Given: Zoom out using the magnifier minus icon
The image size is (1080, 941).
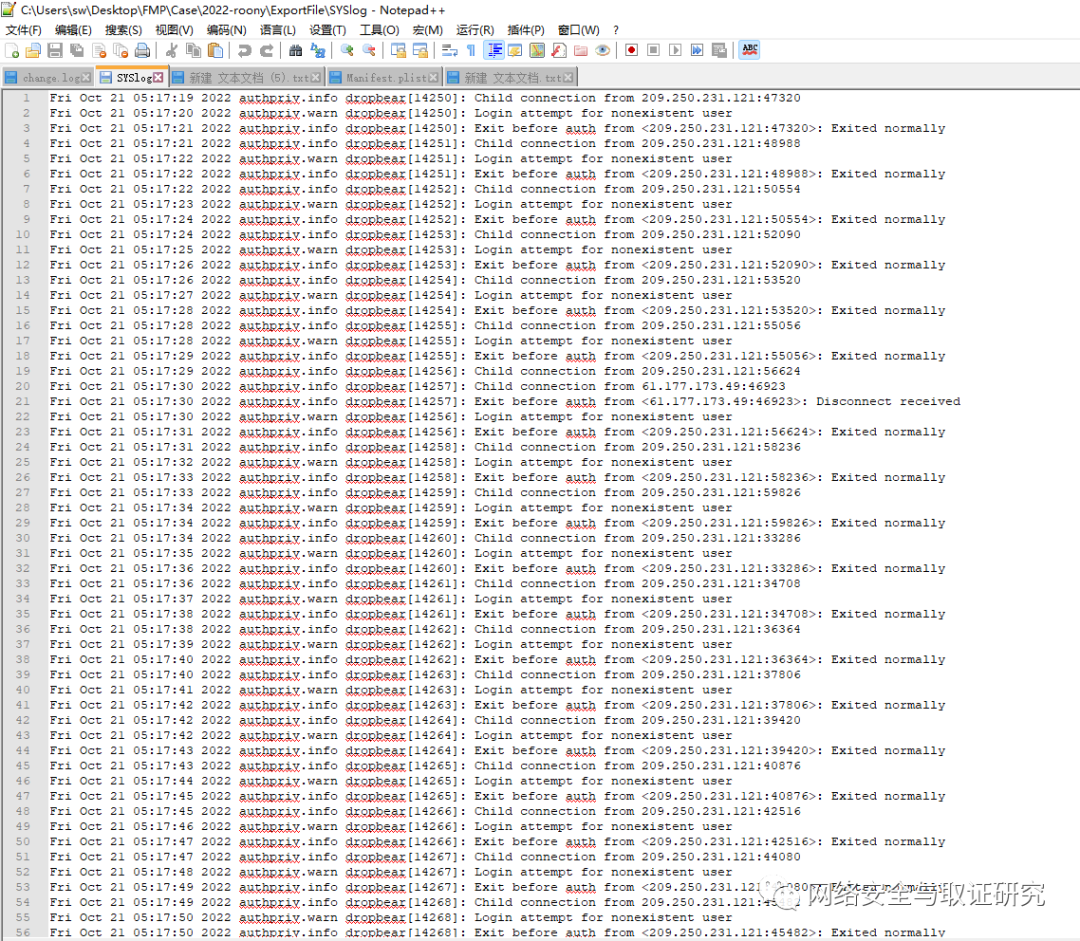Looking at the screenshot, I should coord(369,50).
